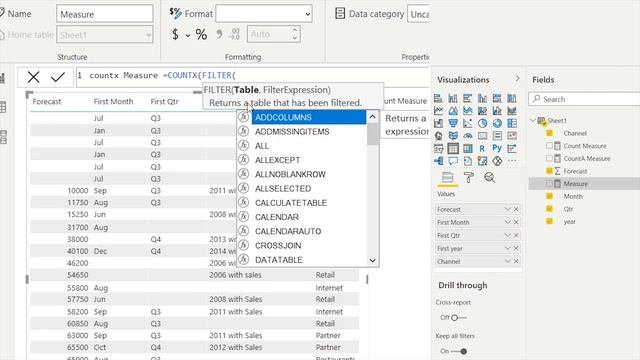Collapse the Visualizations pane
This screenshot has height=360, width=640.
(x=518, y=78)
